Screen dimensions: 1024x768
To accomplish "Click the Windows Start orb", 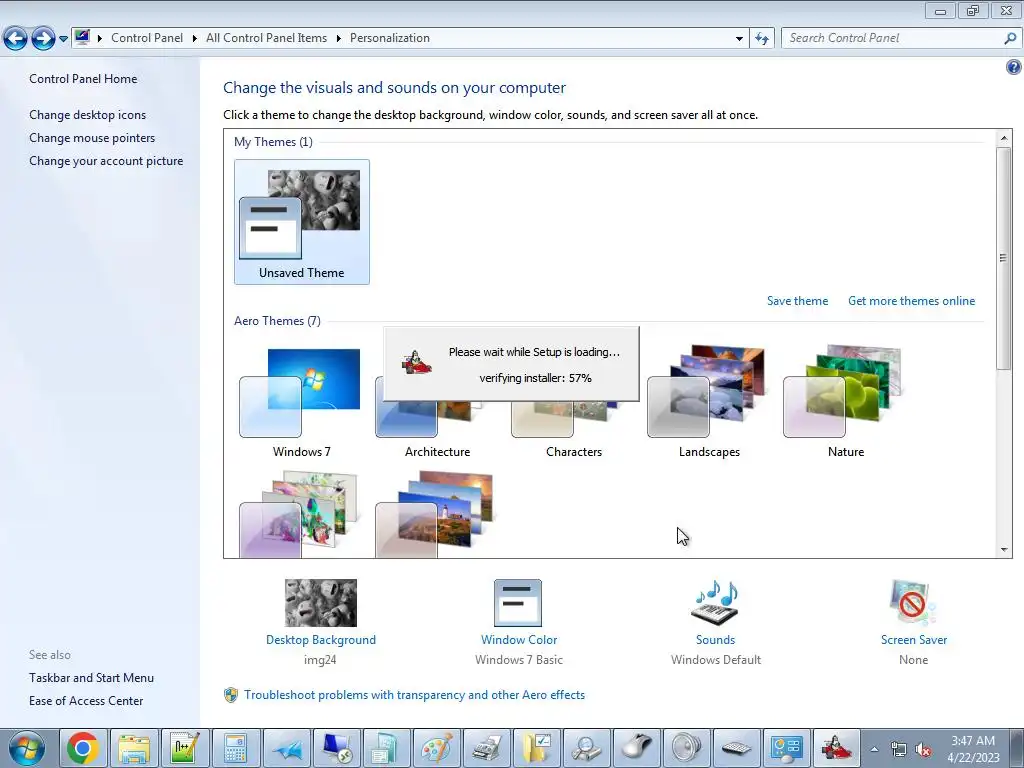I will click(x=26, y=748).
